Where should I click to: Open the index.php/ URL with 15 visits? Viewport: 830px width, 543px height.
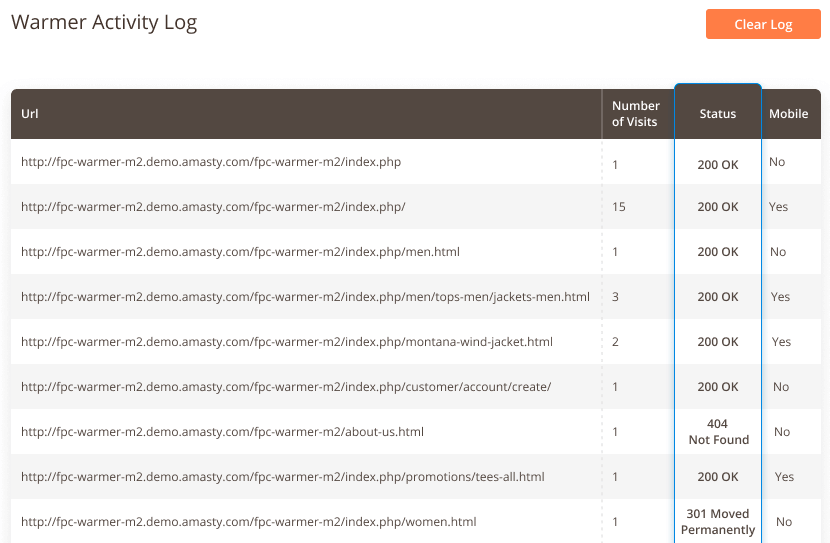click(213, 207)
